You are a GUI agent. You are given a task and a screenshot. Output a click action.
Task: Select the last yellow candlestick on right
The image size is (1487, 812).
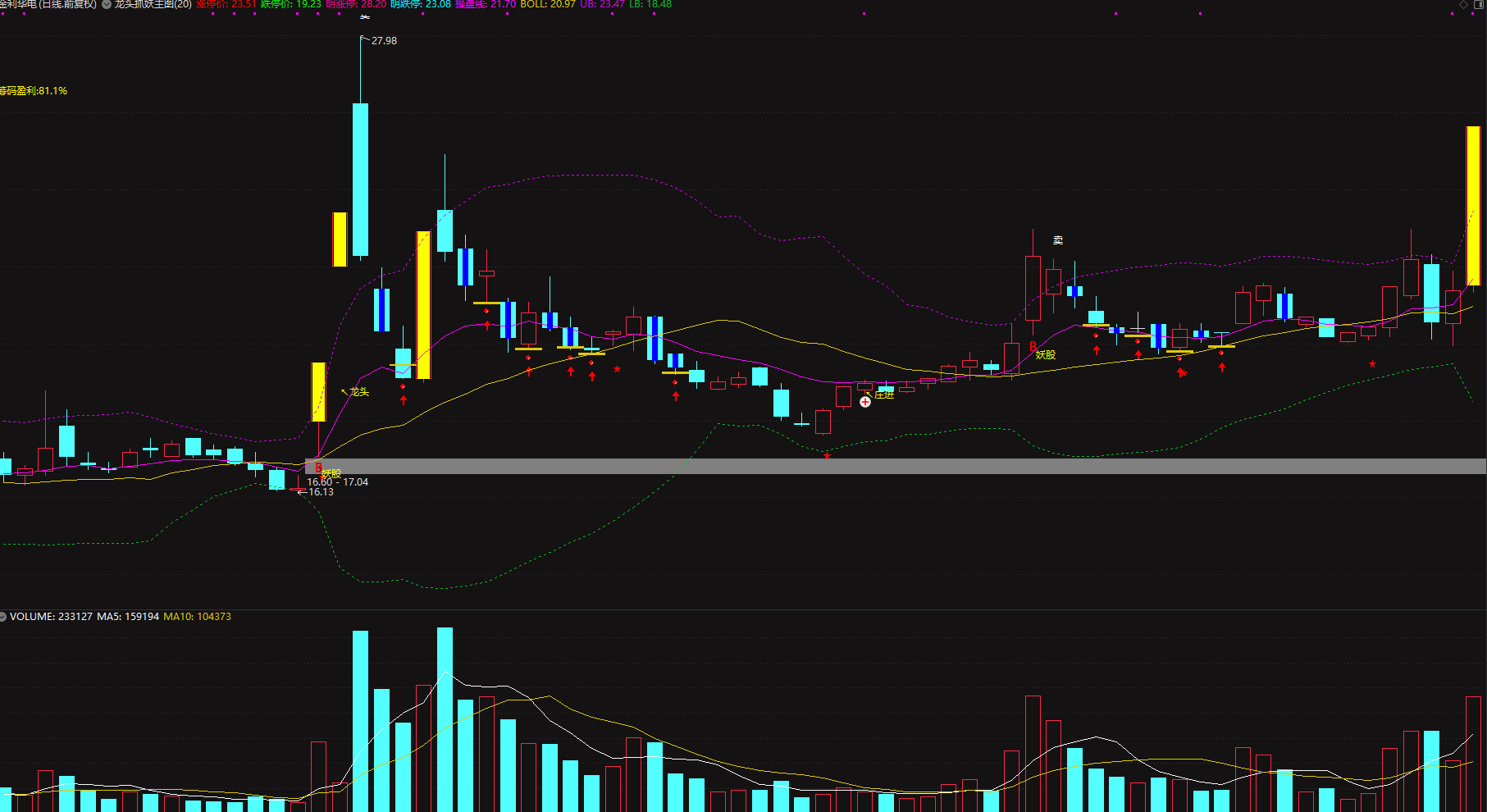click(1473, 205)
